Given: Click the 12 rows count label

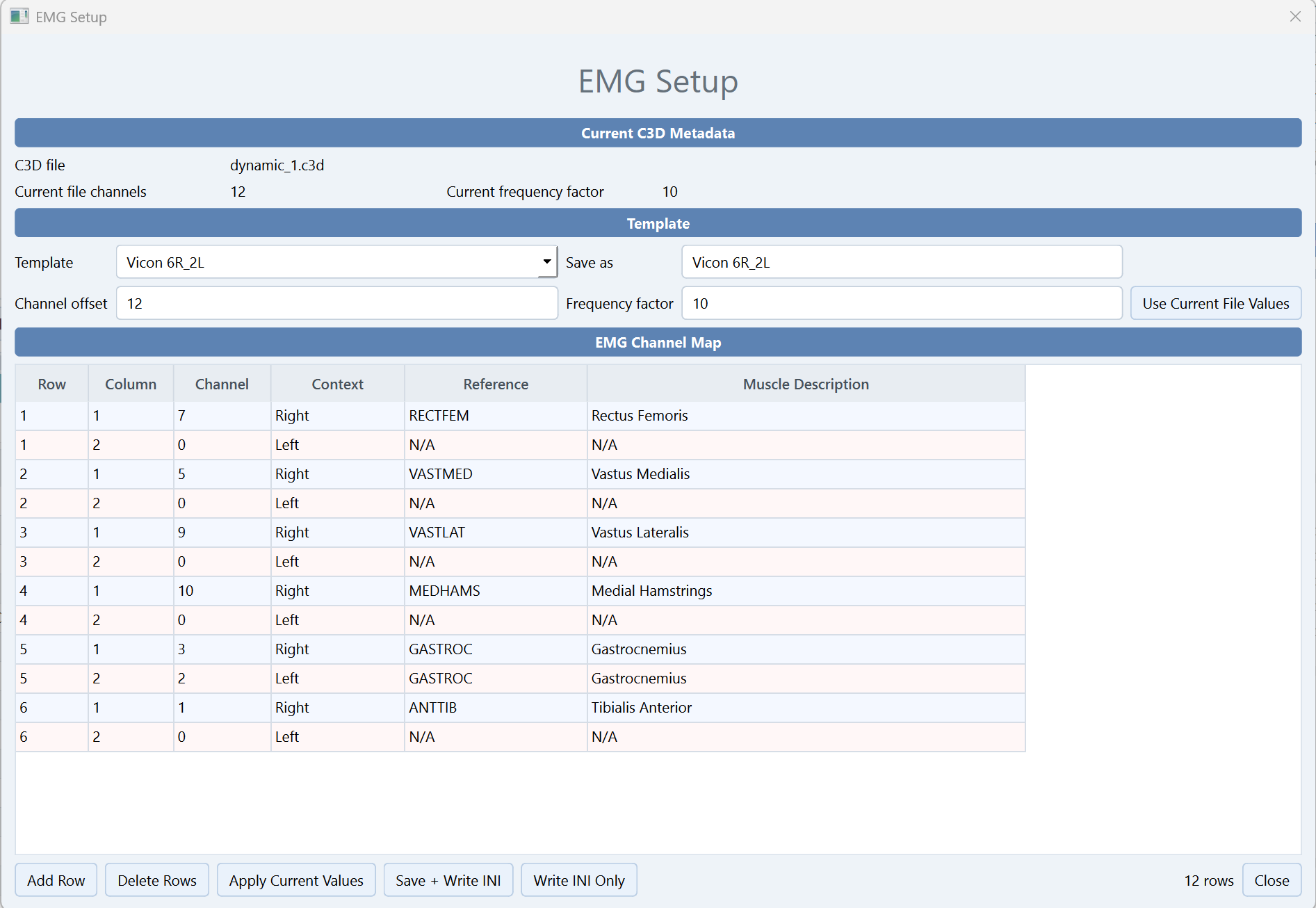Looking at the screenshot, I should (1208, 880).
